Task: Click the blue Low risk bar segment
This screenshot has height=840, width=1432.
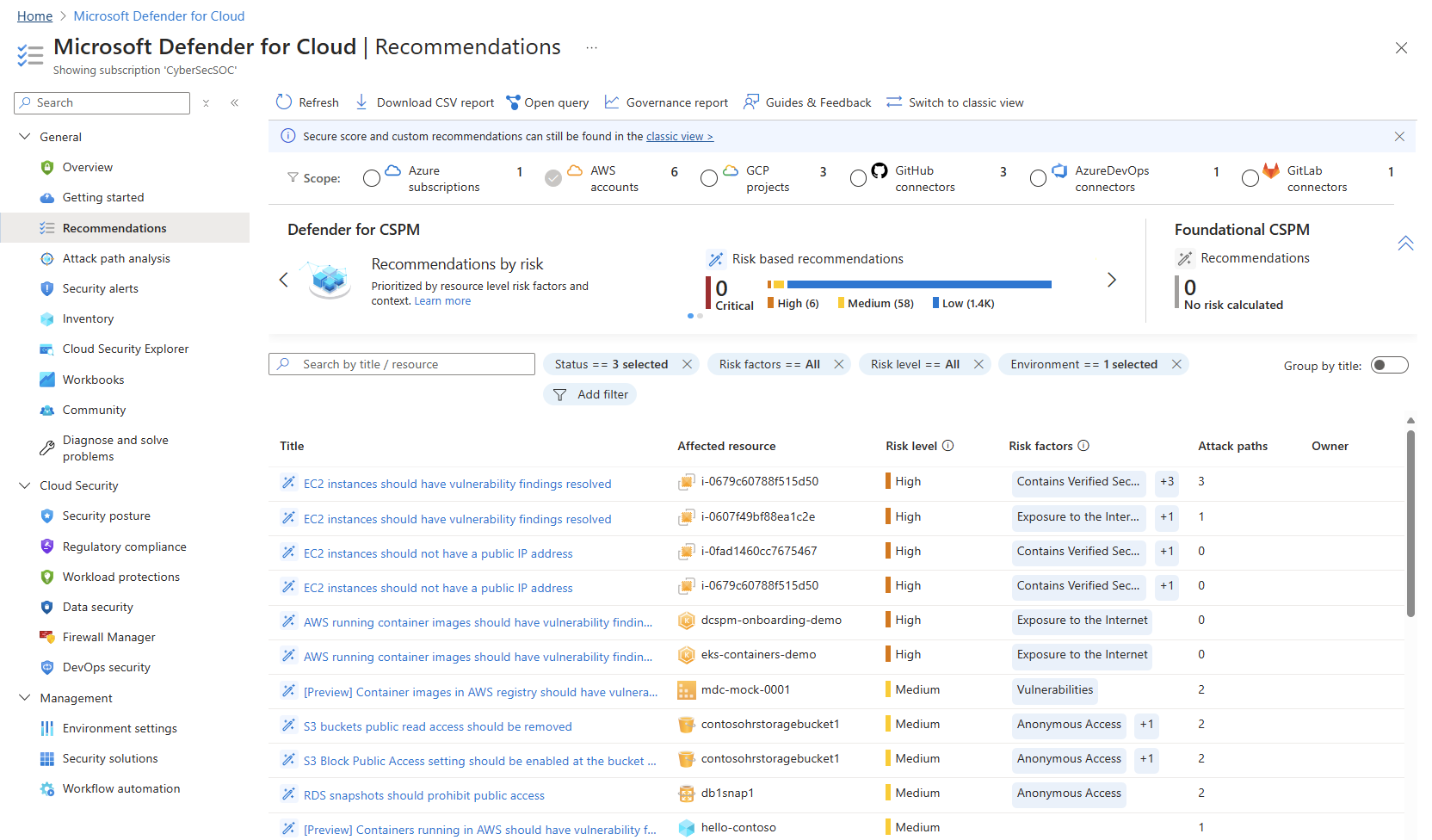Action: click(919, 284)
